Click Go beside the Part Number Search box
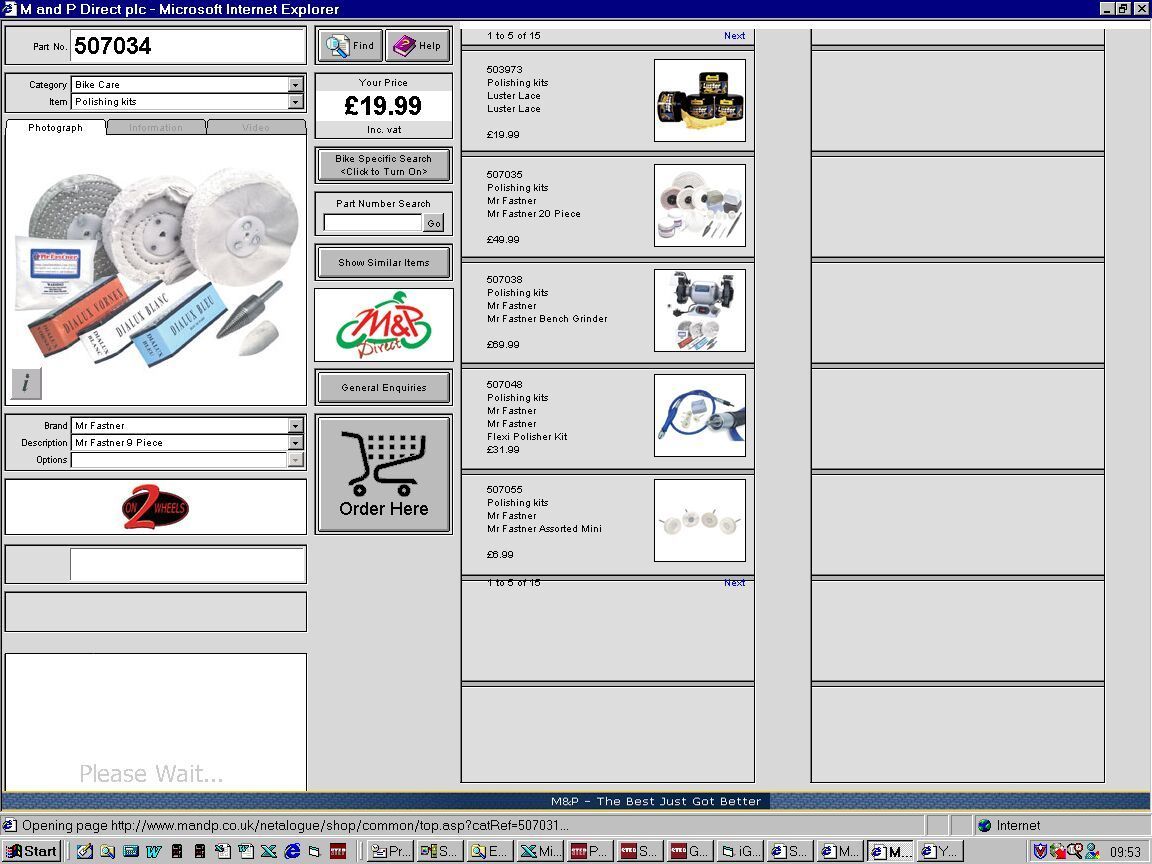The width and height of the screenshot is (1152, 864). [434, 224]
